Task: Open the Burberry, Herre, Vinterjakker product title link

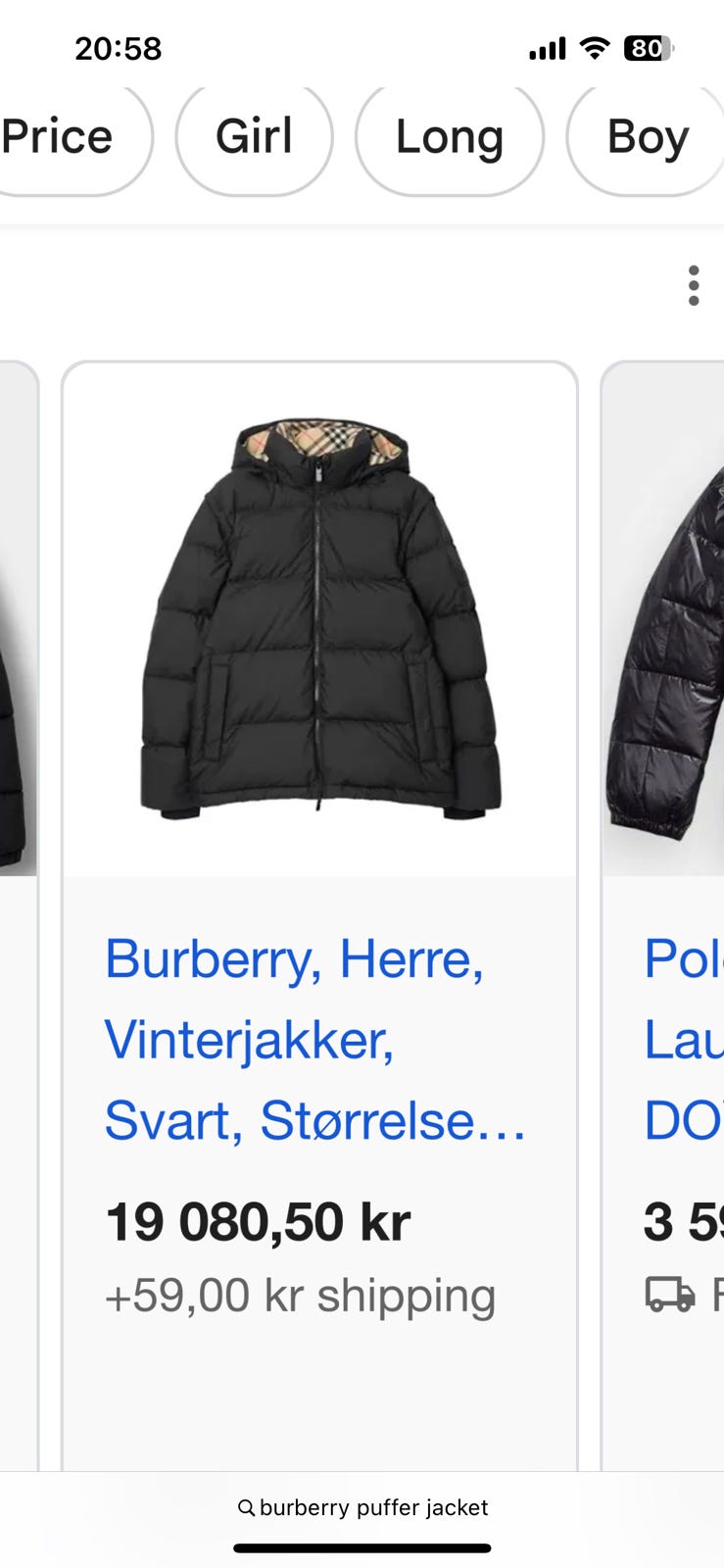Action: (x=314, y=1039)
